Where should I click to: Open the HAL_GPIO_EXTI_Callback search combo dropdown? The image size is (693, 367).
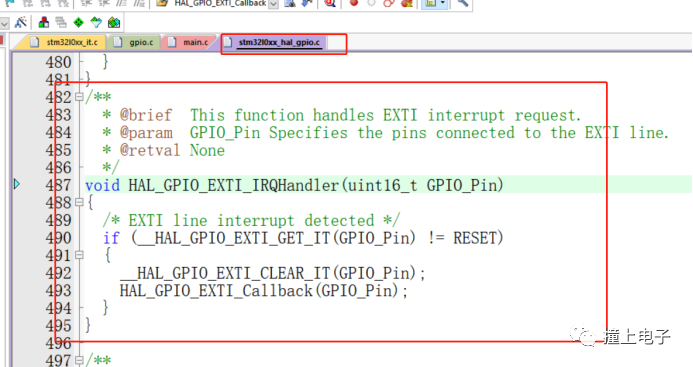pyautogui.click(x=274, y=4)
